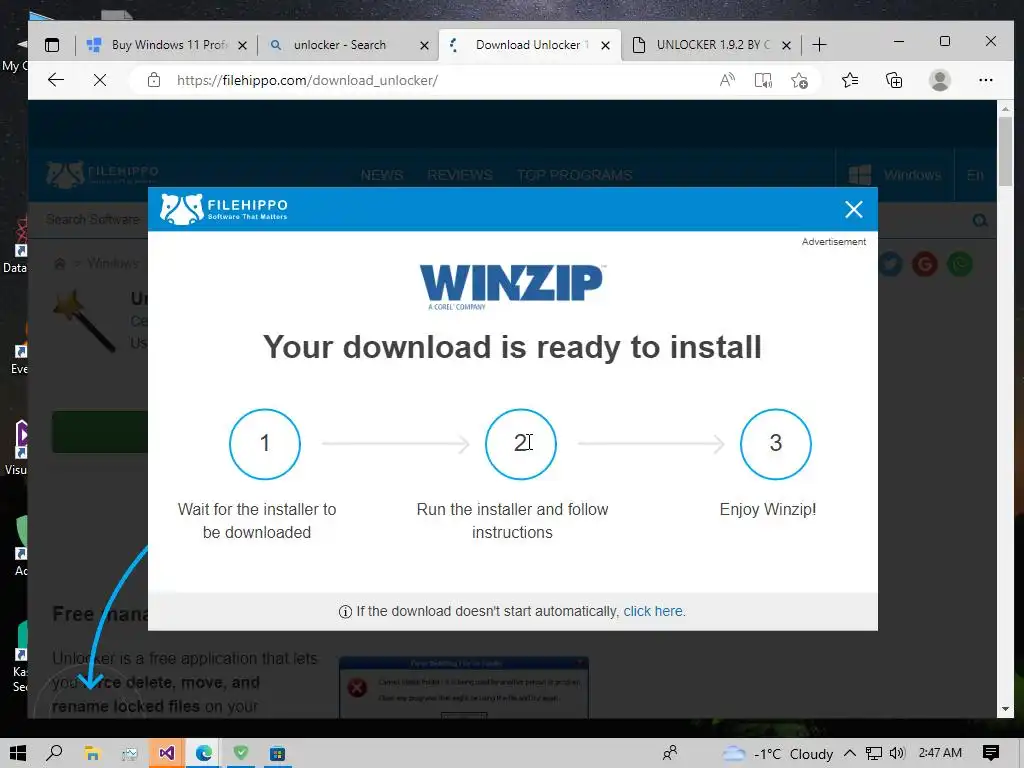Viewport: 1024px width, 768px height.
Task: Open the picture app icon in taskbar
Action: (129, 754)
